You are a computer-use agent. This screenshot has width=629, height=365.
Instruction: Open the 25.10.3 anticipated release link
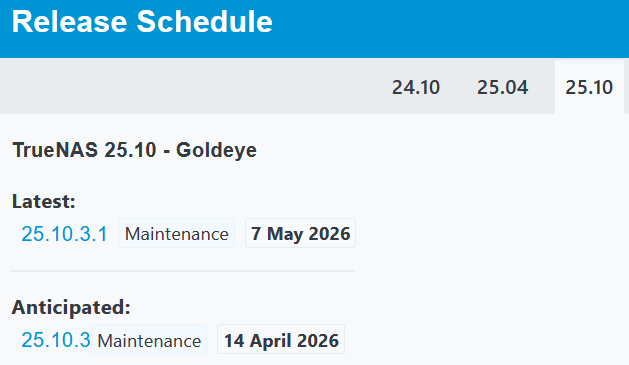tap(56, 340)
